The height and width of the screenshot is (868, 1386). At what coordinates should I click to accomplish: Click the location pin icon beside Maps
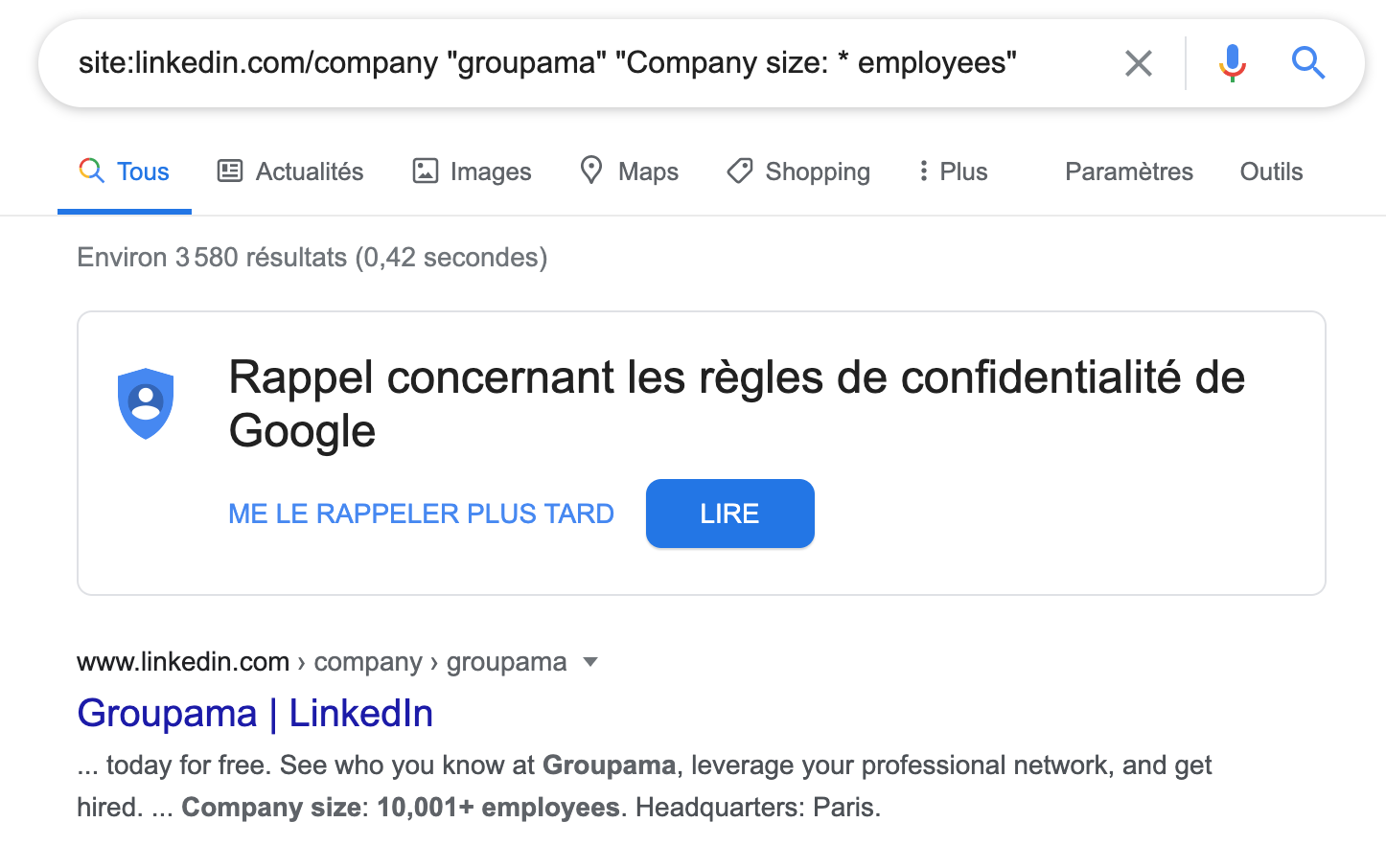pos(591,171)
